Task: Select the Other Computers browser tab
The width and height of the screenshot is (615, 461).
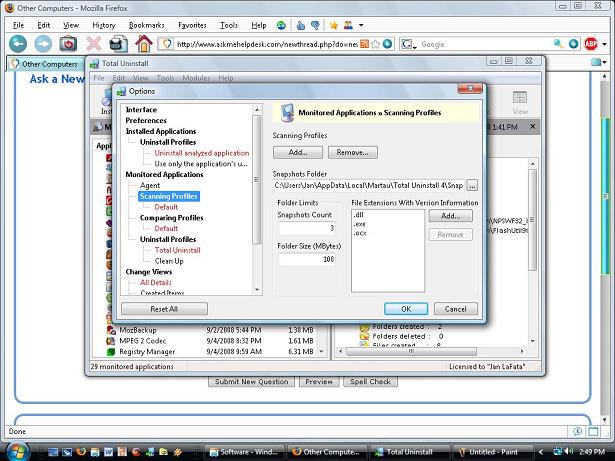Action: (x=45, y=64)
